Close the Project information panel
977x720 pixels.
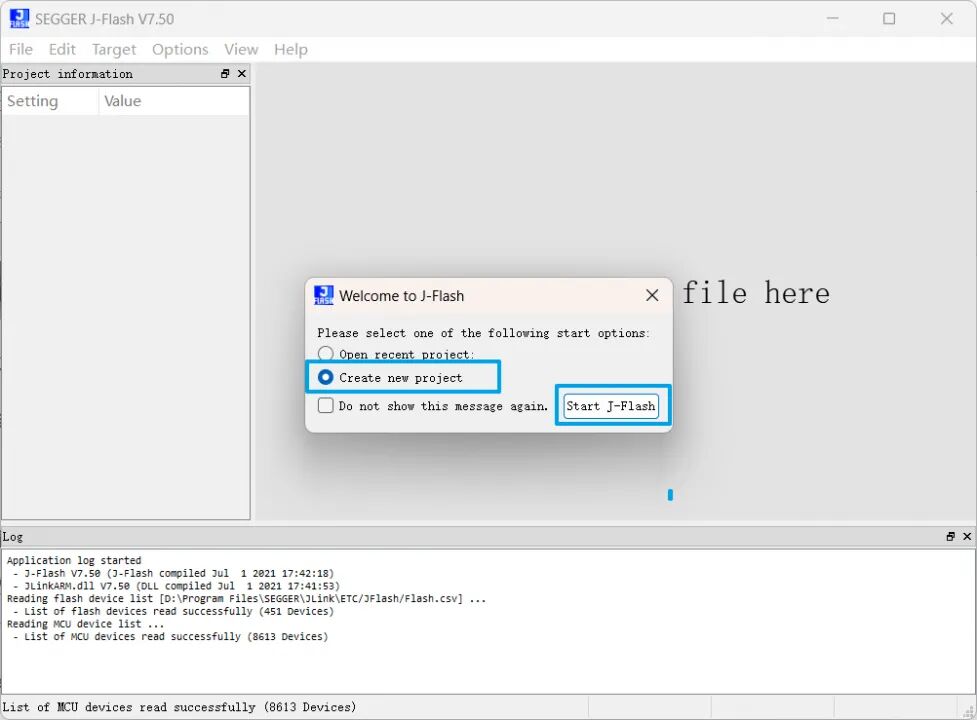[x=241, y=74]
